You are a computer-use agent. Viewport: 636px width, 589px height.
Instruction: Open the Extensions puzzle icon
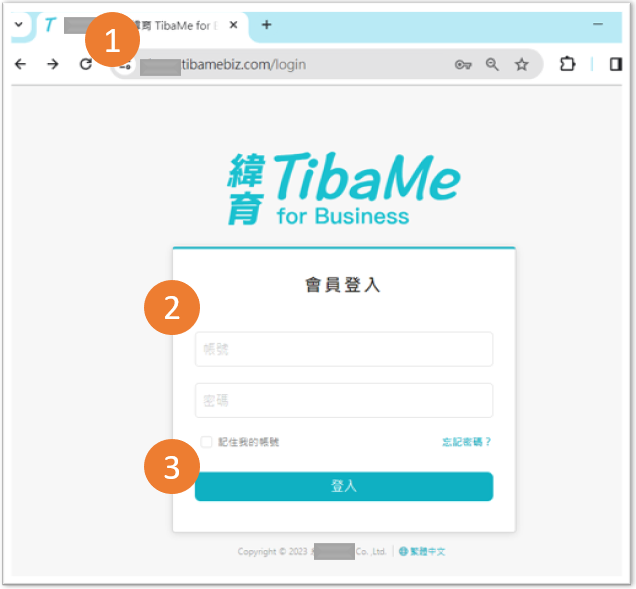point(567,65)
